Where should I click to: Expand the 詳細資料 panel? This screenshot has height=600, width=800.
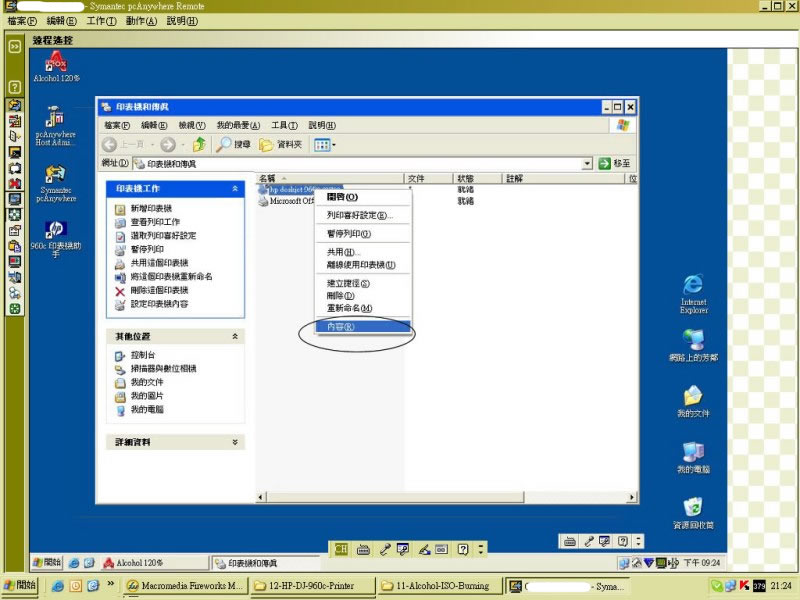click(235, 442)
